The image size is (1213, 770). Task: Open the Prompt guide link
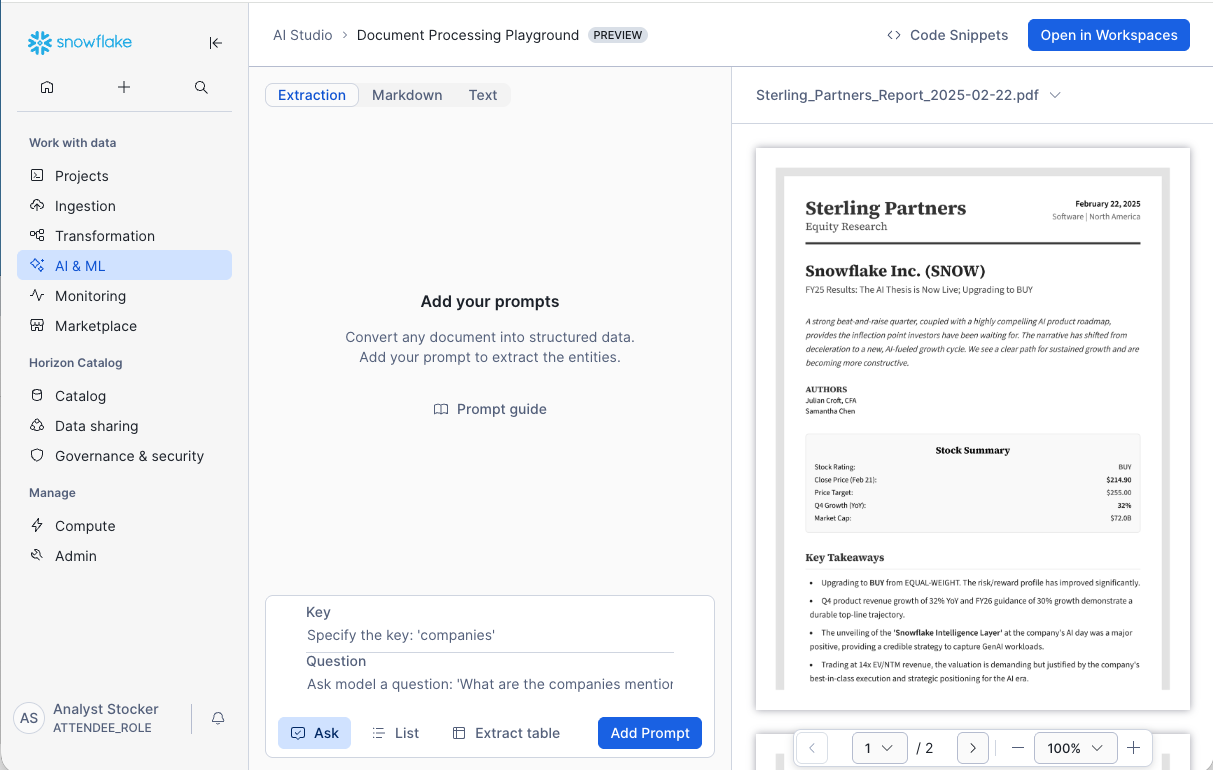point(490,409)
